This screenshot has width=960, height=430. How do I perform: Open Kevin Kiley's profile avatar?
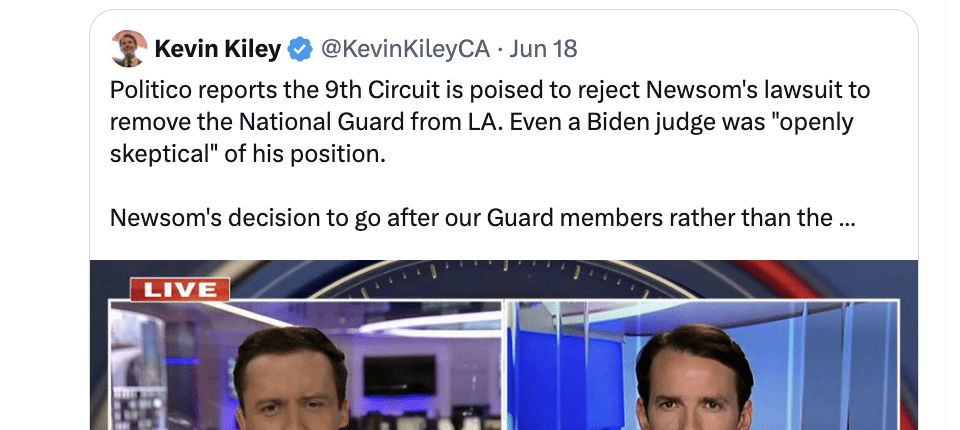[129, 48]
